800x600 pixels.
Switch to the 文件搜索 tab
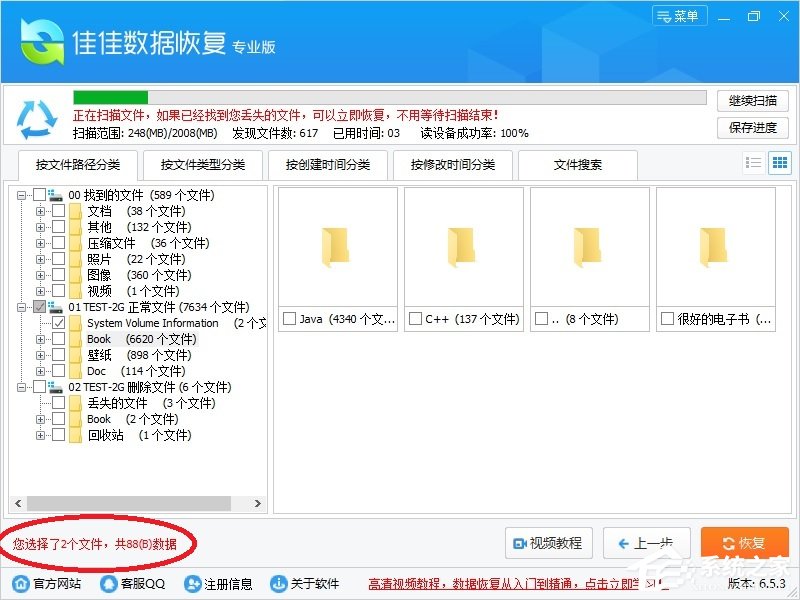578,165
